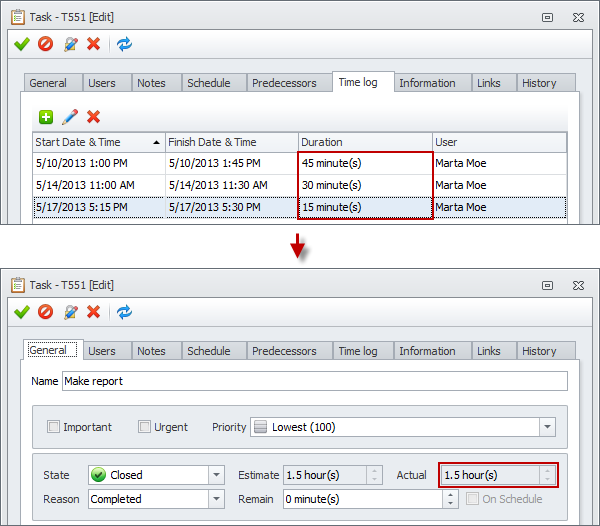This screenshot has width=600, height=526.
Task: Click finish time 5/14/2013 11:30 AM cell
Action: pos(232,185)
